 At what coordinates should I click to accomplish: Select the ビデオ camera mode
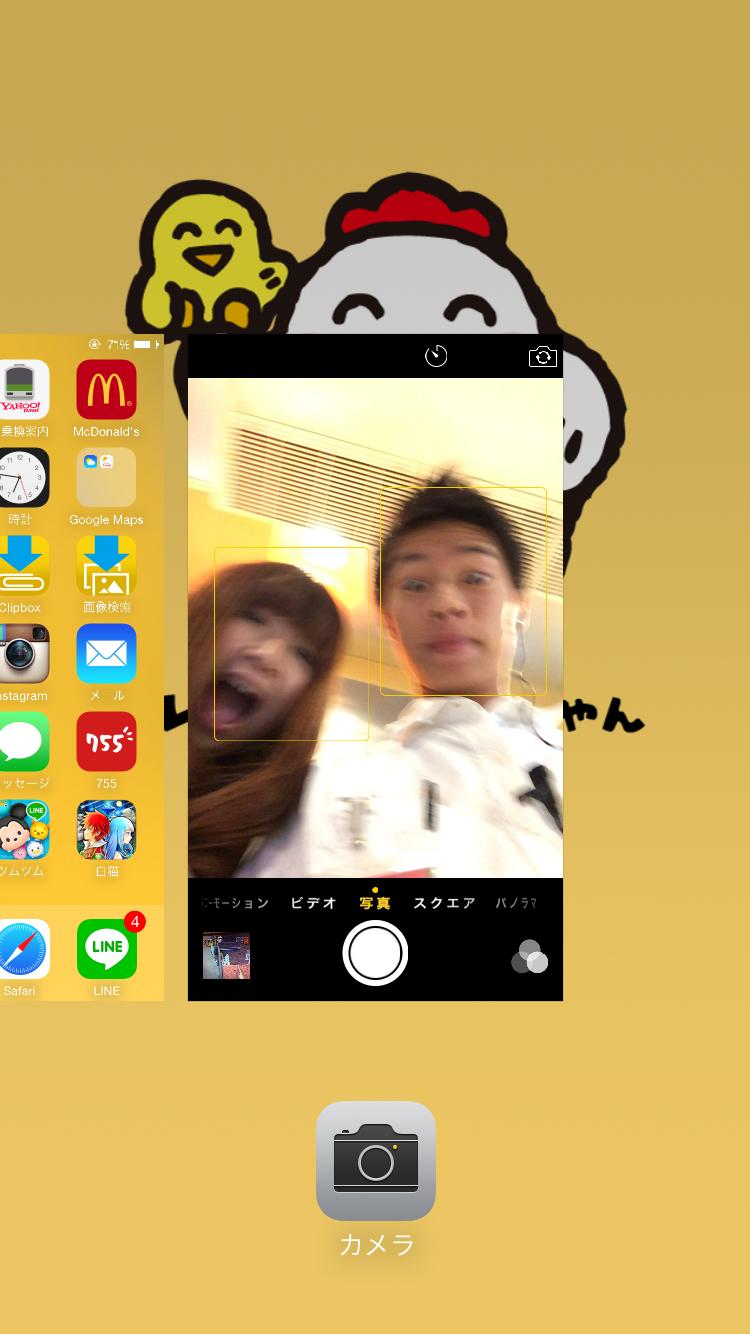(313, 903)
